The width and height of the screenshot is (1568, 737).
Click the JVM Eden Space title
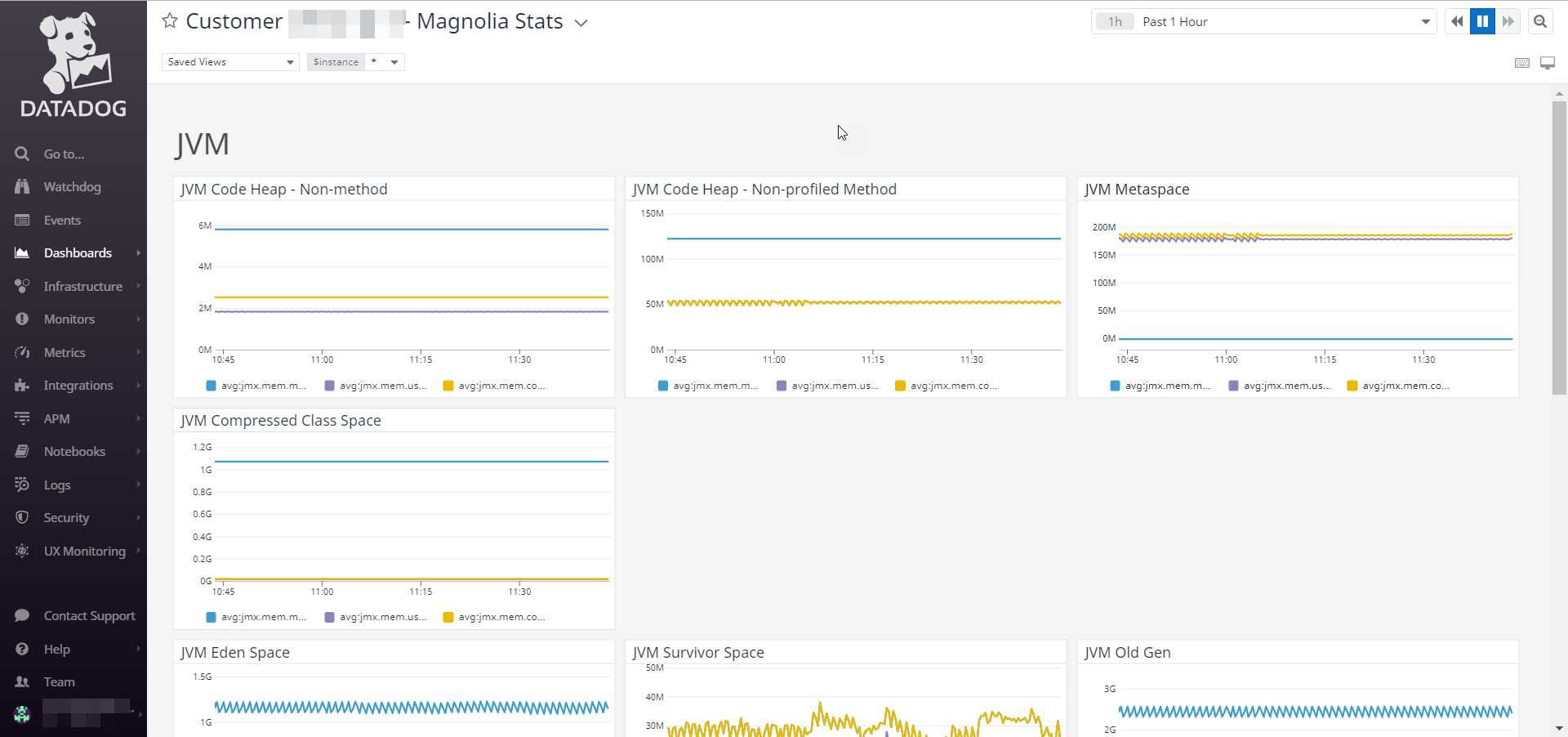point(235,653)
